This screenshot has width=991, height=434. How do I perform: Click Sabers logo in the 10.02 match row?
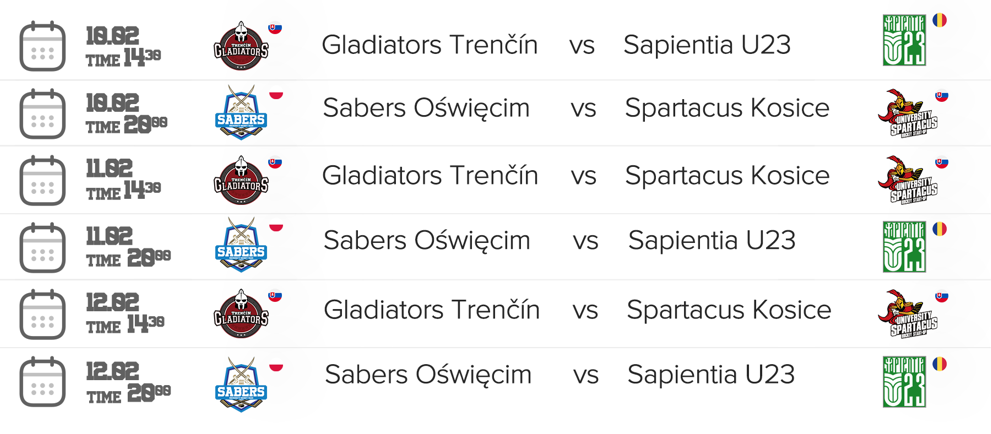coord(242,112)
